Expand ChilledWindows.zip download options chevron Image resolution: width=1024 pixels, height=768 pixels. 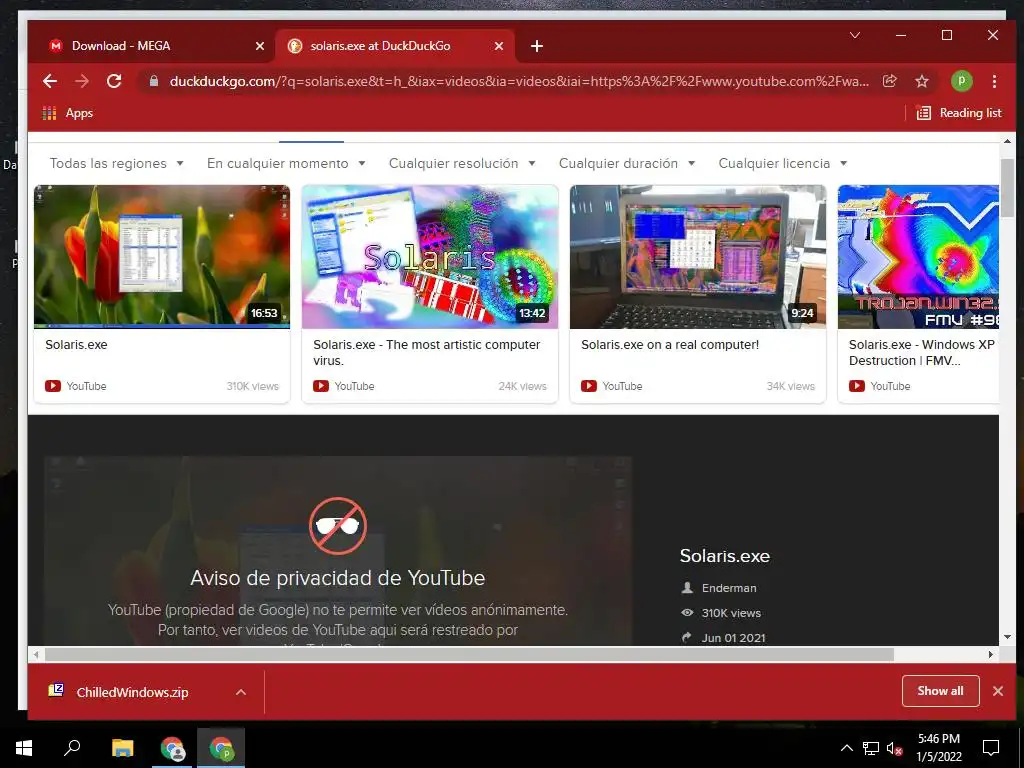[x=241, y=692]
